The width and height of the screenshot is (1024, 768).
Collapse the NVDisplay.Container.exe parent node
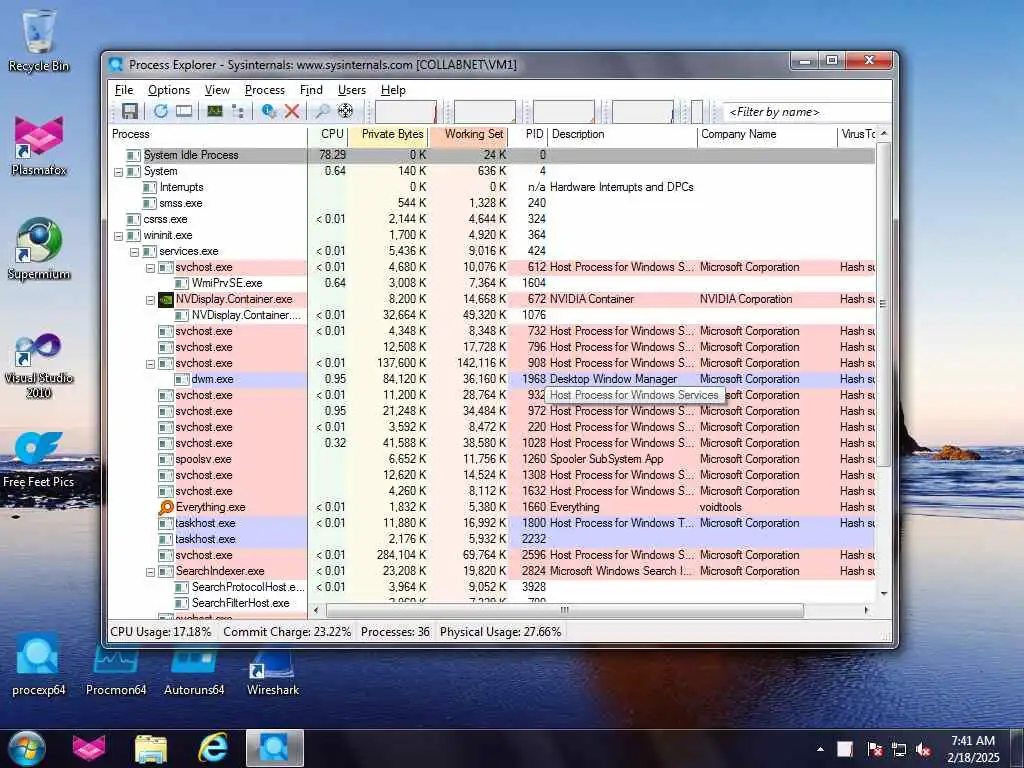tap(150, 300)
